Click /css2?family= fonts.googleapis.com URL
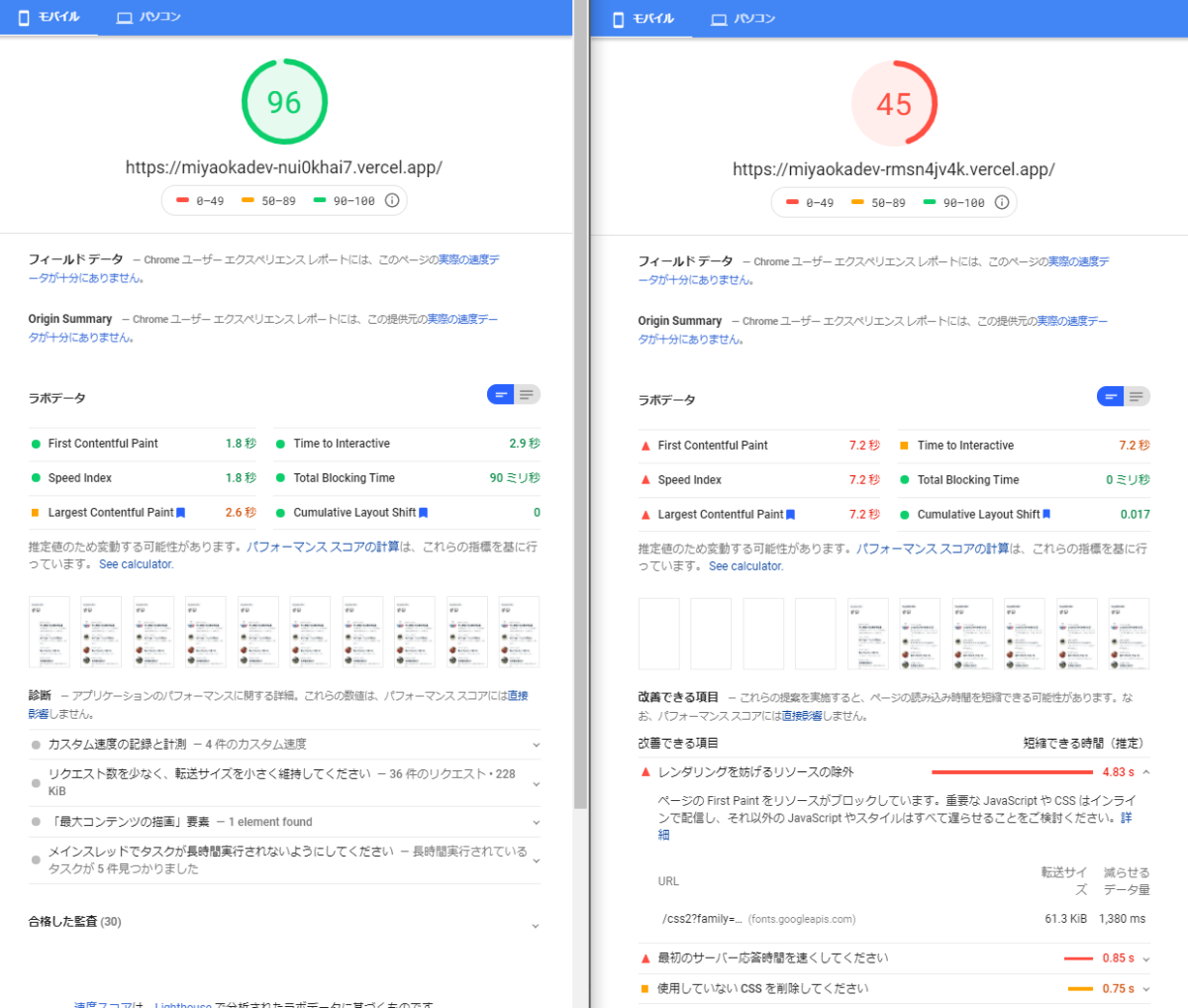This screenshot has height=1008, width=1188. (758, 919)
